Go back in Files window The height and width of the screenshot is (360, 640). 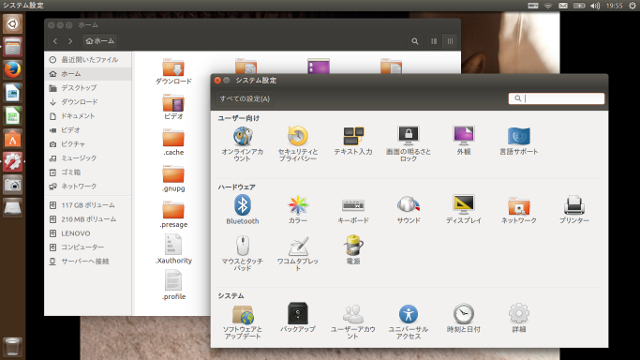[x=55, y=41]
